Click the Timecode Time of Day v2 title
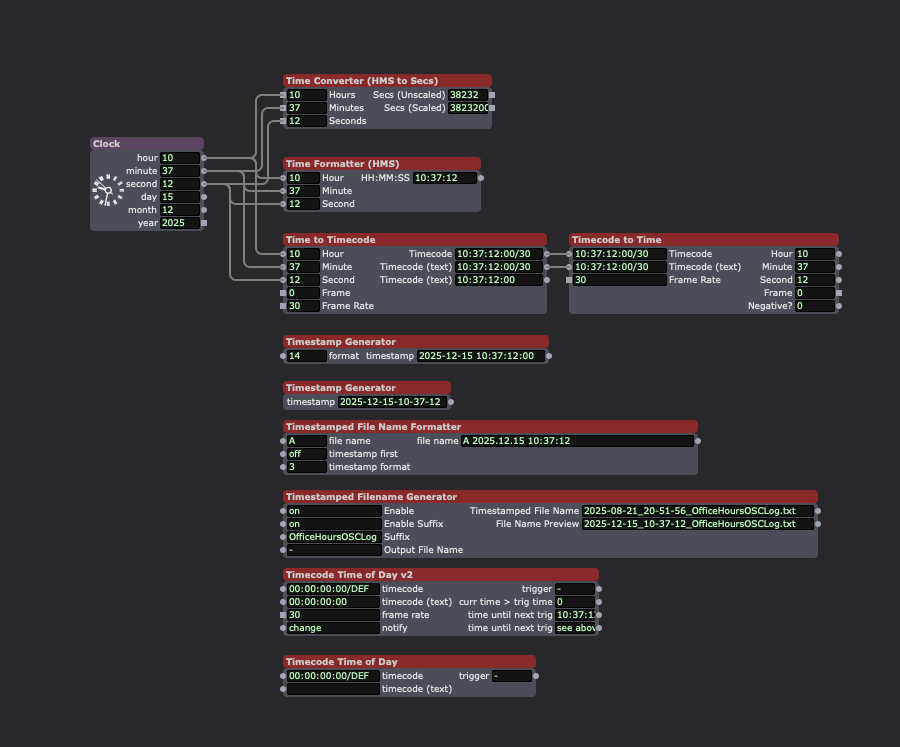 441,575
